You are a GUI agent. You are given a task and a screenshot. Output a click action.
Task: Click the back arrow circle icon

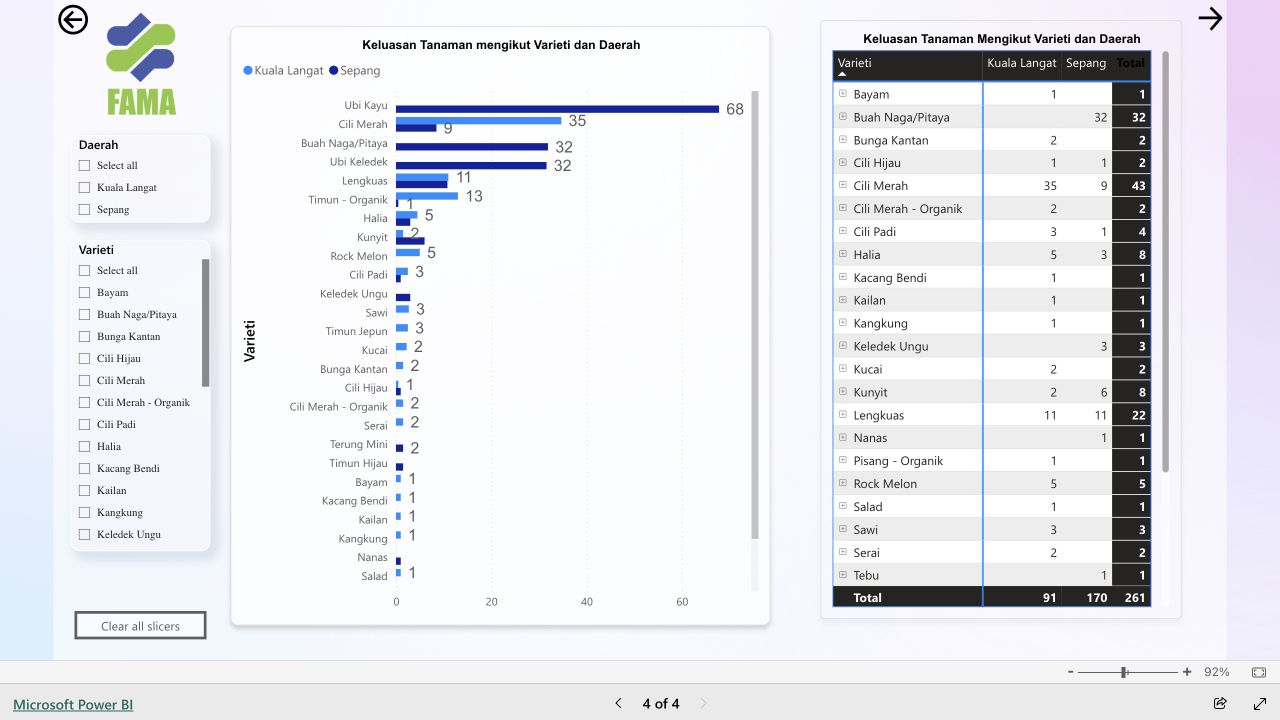73,19
